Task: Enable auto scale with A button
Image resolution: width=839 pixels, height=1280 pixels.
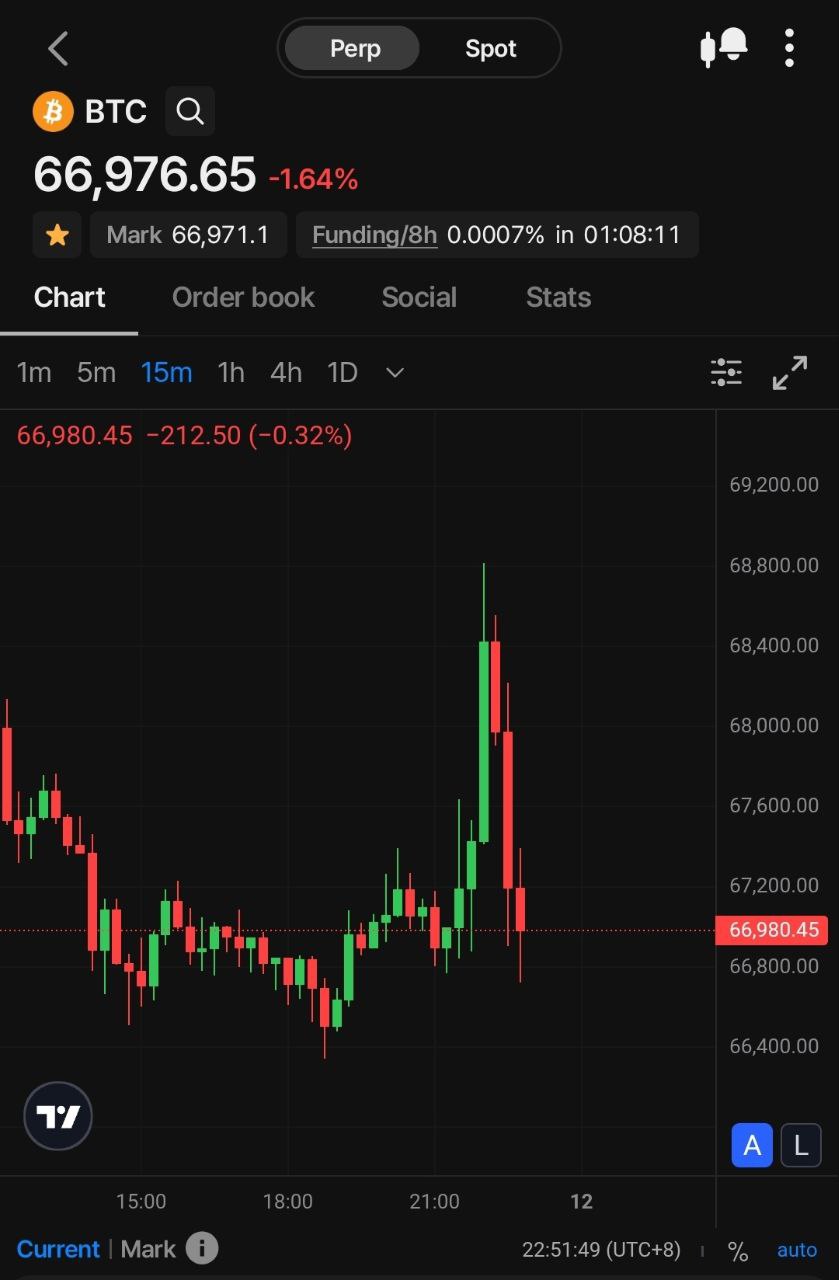Action: click(752, 1146)
